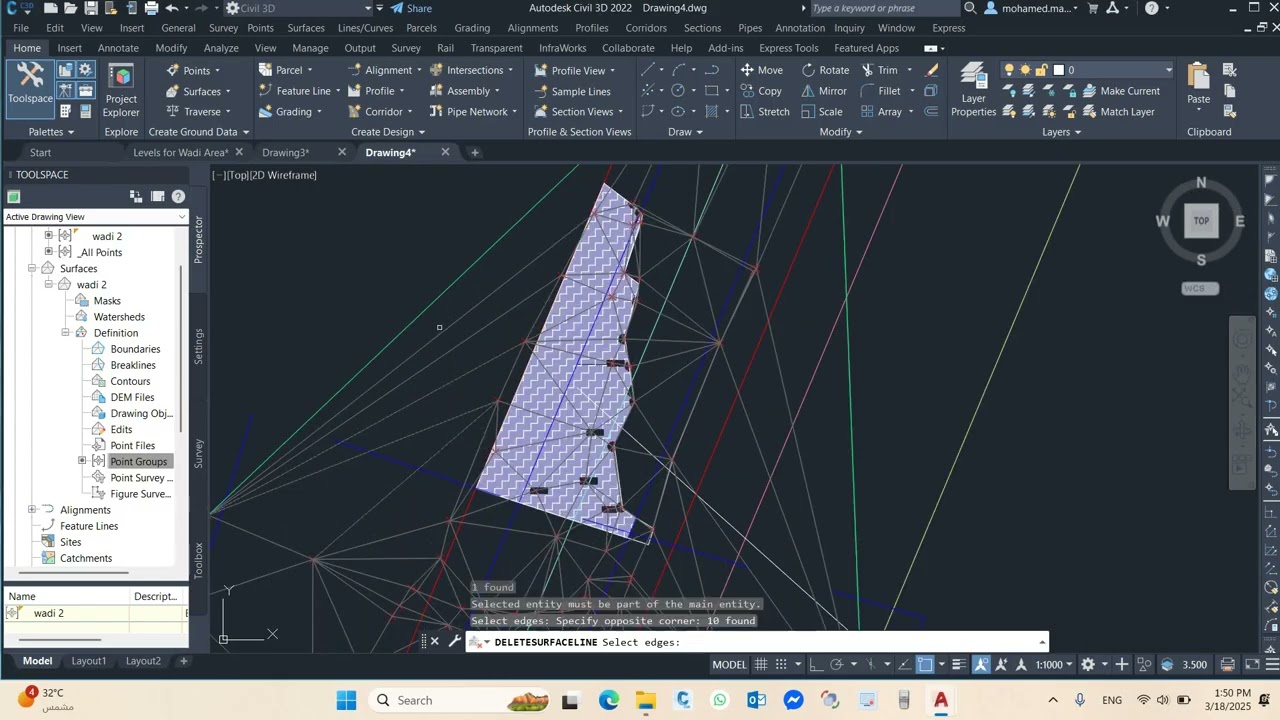Click the Share button
Screen dimensions: 1280x720
[411, 8]
